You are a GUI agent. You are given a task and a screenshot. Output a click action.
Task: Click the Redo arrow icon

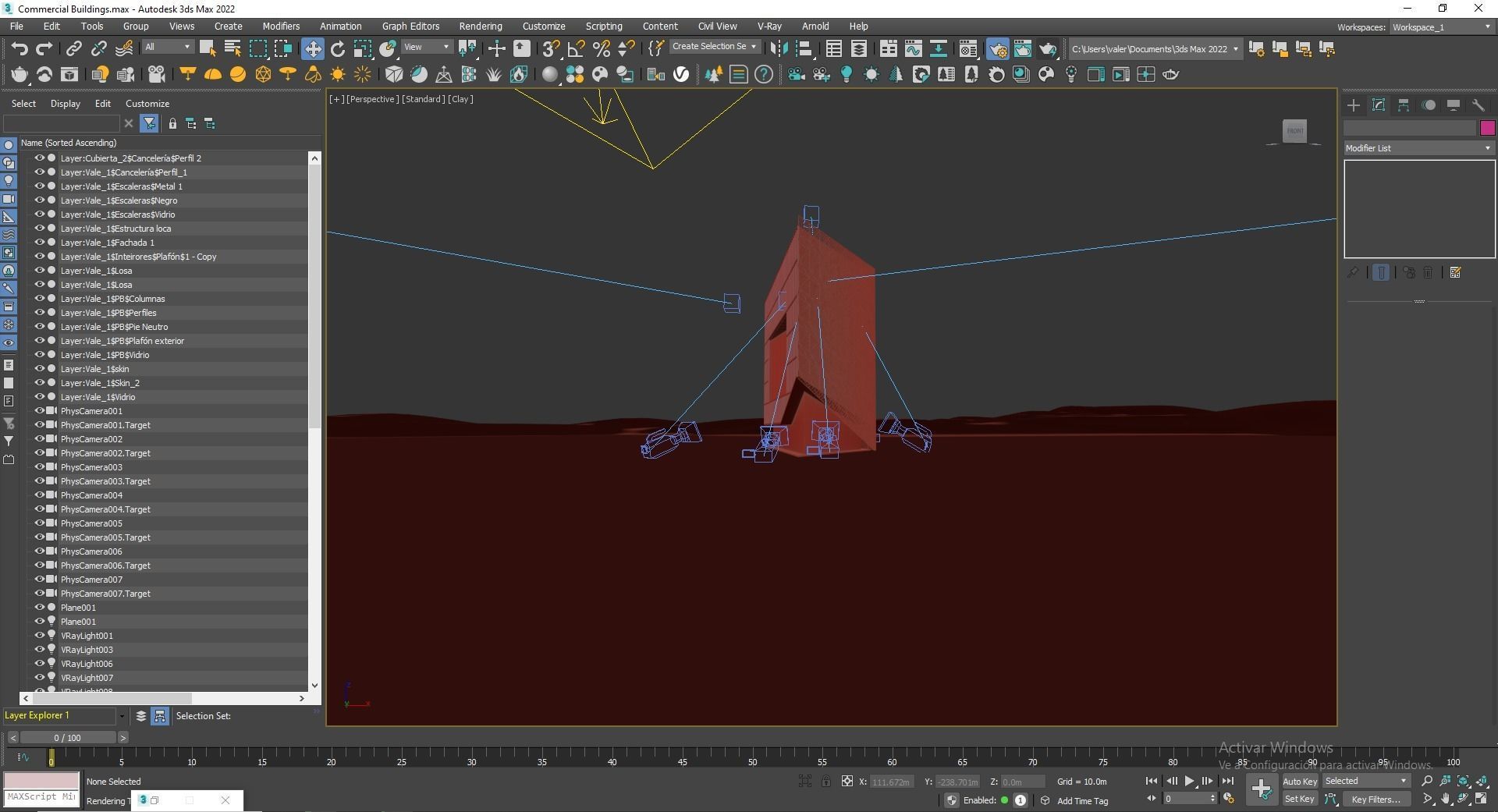click(44, 48)
